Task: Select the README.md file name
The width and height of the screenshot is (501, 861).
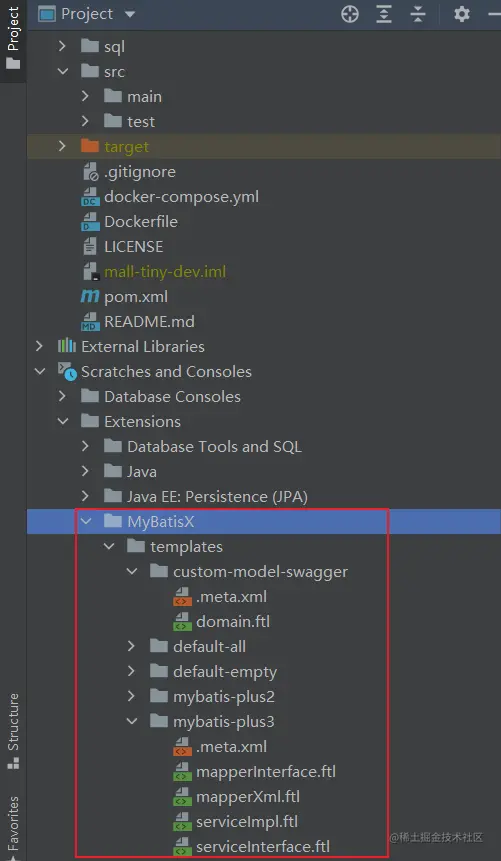Action: tap(149, 322)
